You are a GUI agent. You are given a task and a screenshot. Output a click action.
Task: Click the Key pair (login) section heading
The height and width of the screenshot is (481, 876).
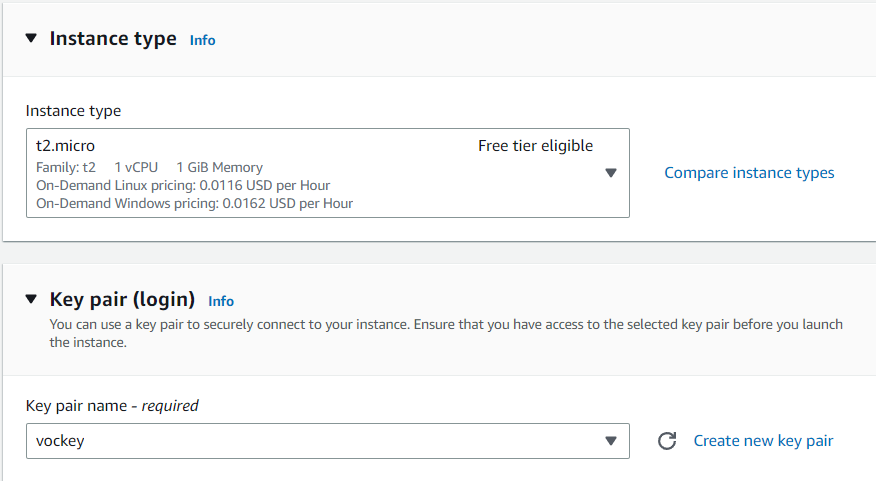pos(122,299)
